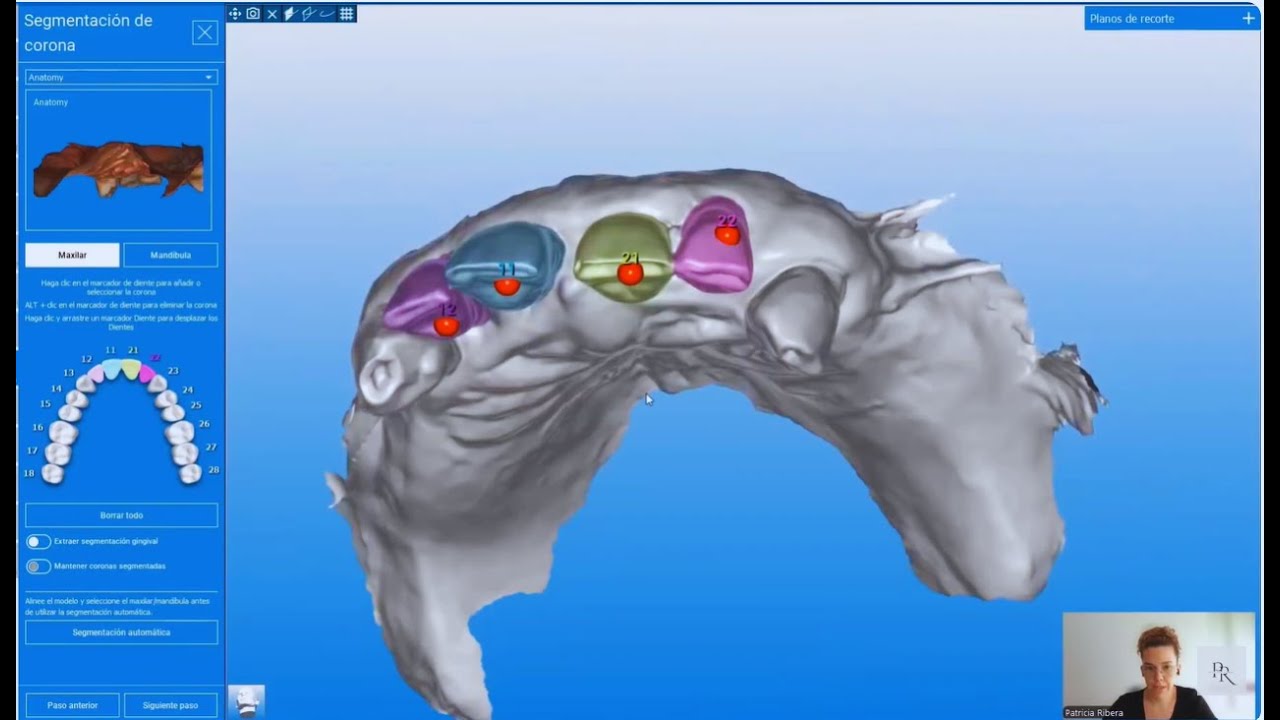
Task: Select tooth 11 in the dental chart
Action: (111, 369)
